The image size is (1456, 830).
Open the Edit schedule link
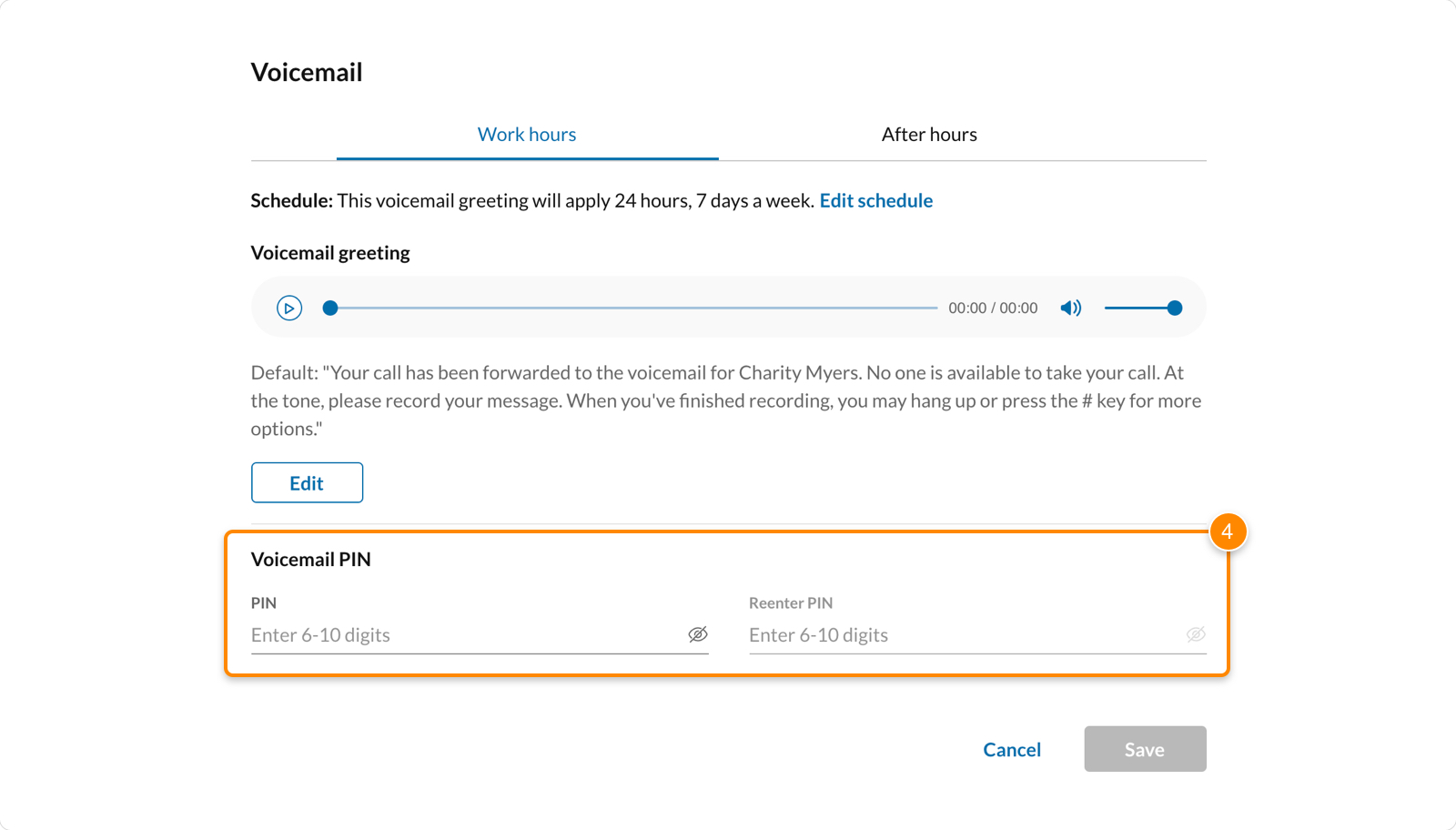point(876,200)
